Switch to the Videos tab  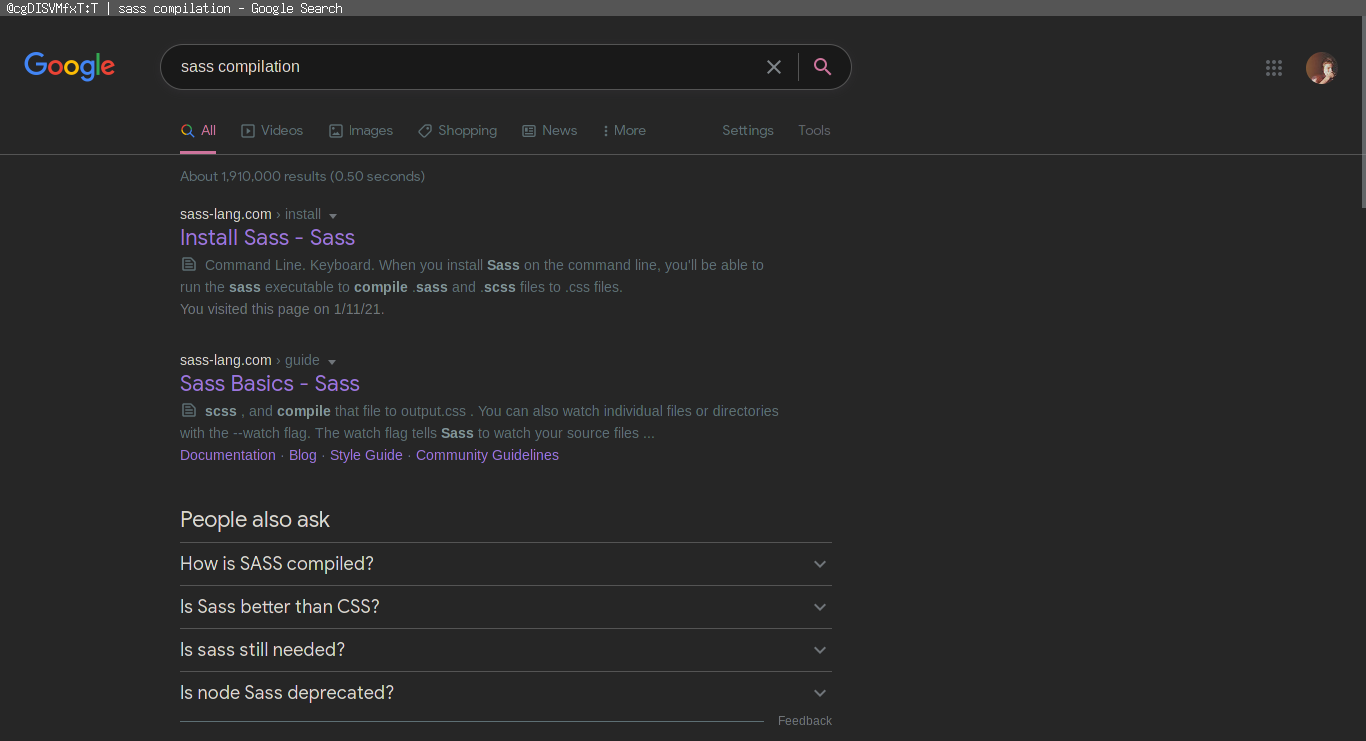click(x=272, y=131)
